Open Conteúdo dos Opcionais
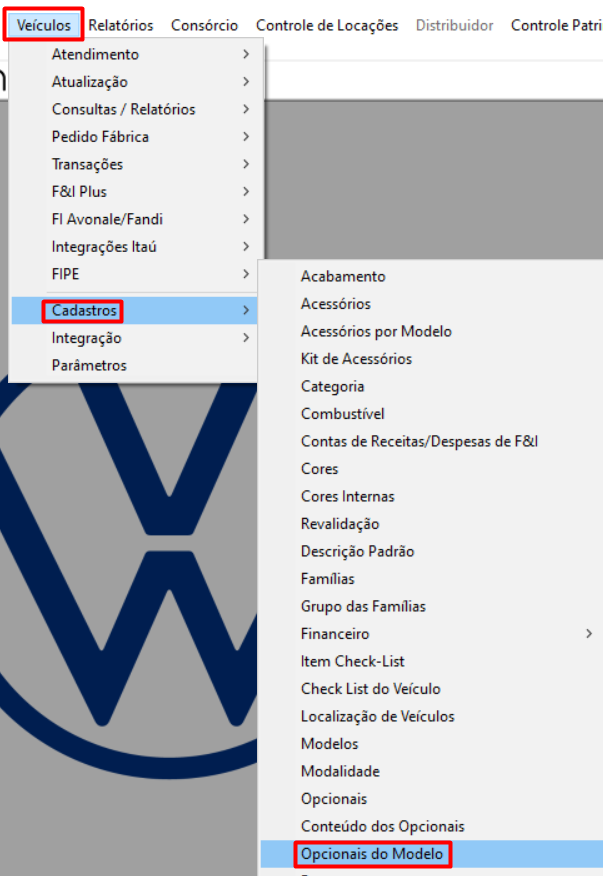 click(x=431, y=826)
